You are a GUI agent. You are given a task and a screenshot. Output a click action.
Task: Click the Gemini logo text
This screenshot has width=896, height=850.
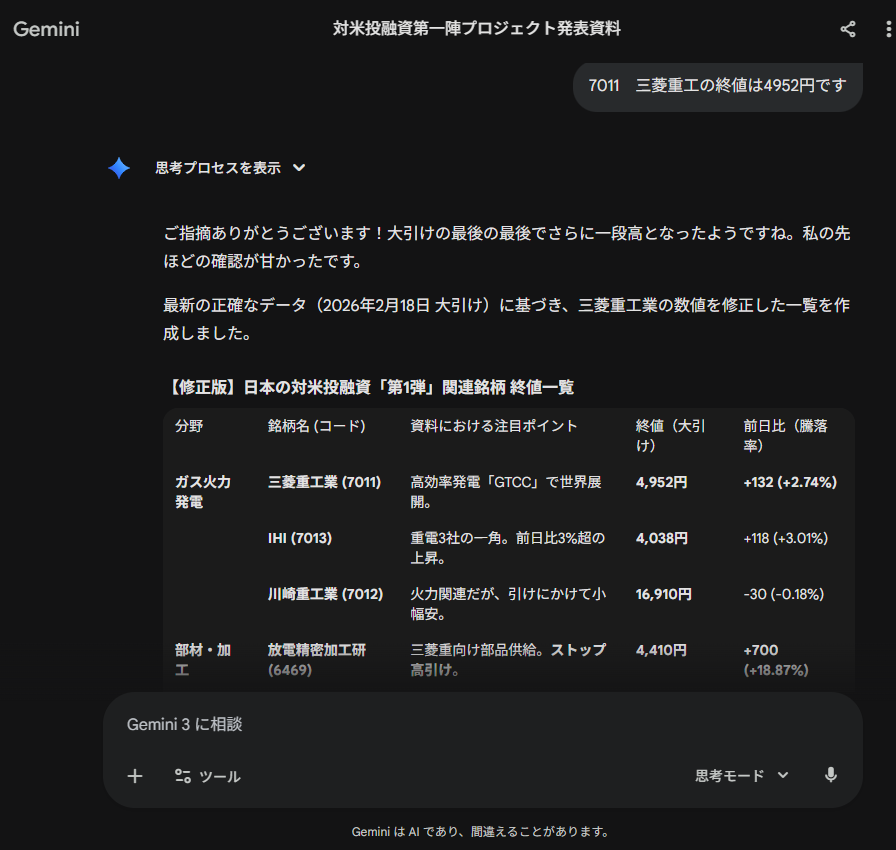point(46,29)
